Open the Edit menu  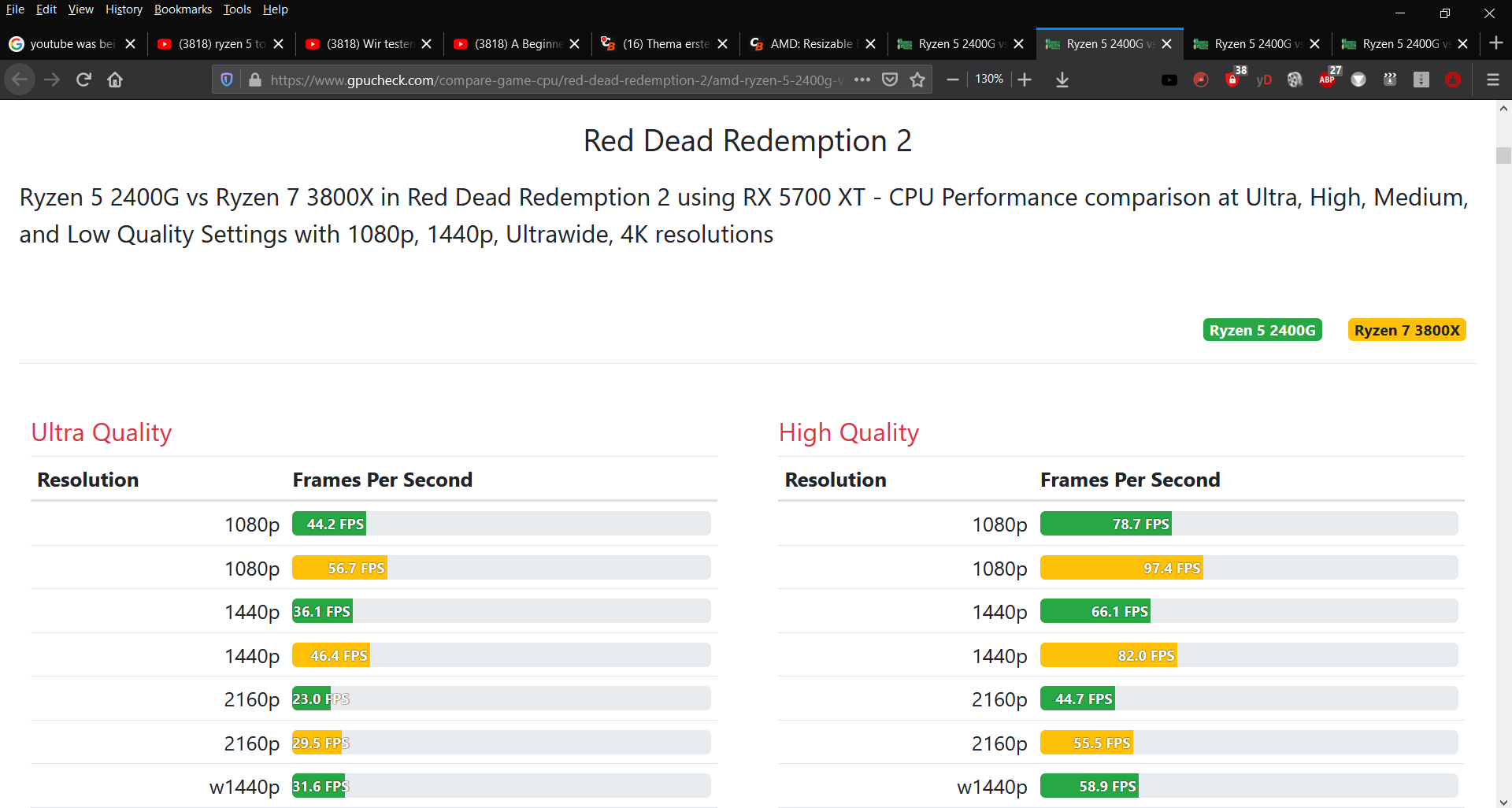tap(46, 9)
